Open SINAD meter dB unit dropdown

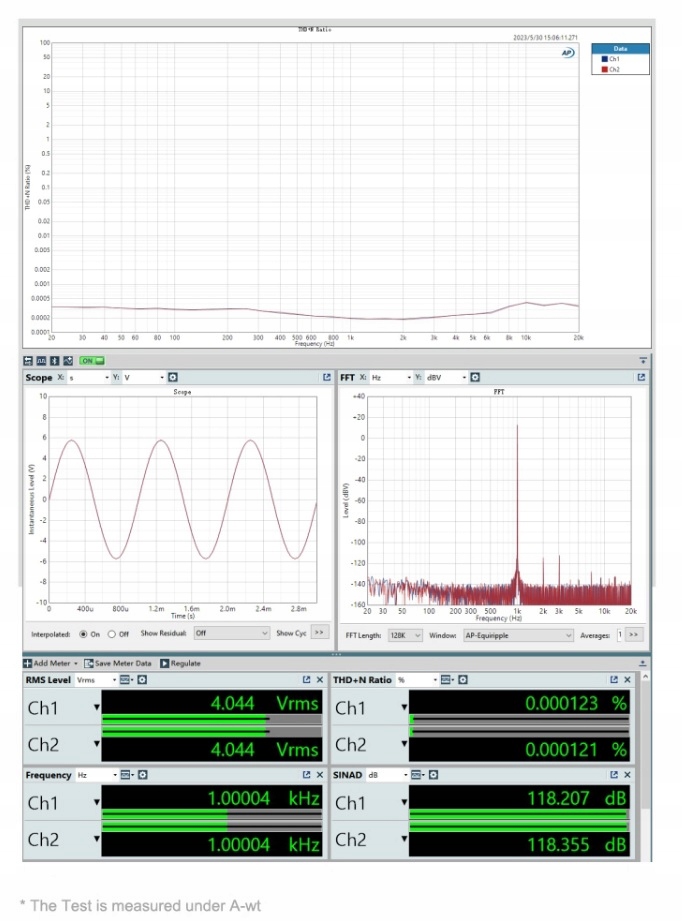pyautogui.click(x=387, y=775)
